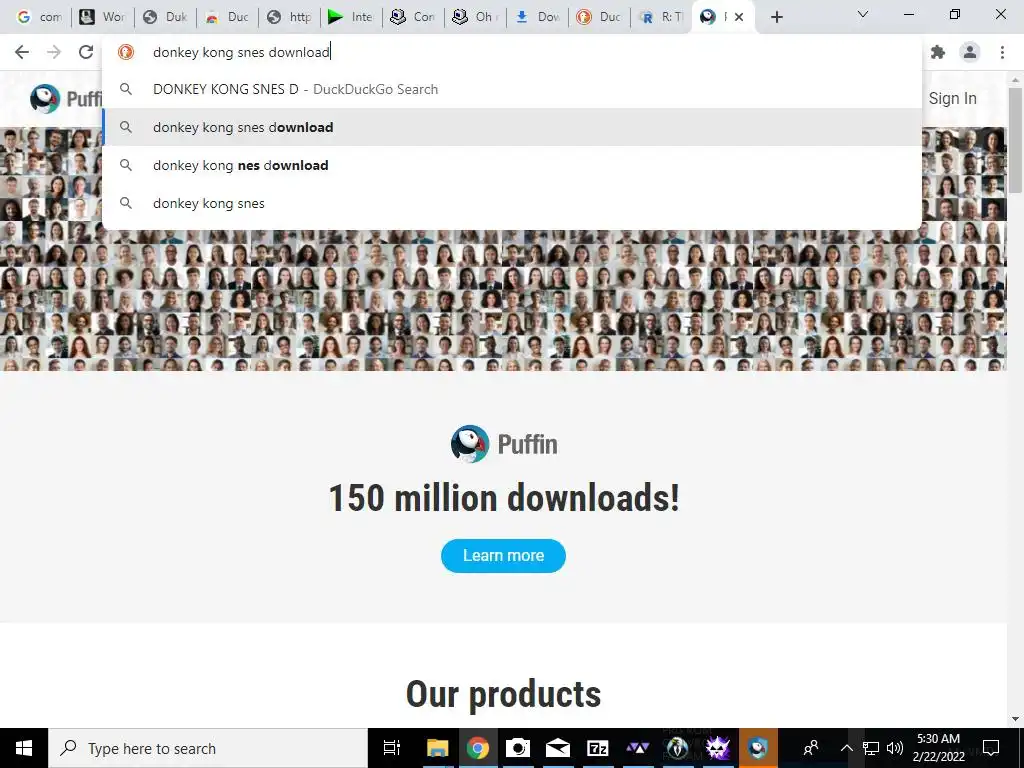Viewport: 1024px width, 768px height.
Task: Select suggestion 'DONKEY KONG SNES D' DuckDuckGo Search
Action: [512, 89]
